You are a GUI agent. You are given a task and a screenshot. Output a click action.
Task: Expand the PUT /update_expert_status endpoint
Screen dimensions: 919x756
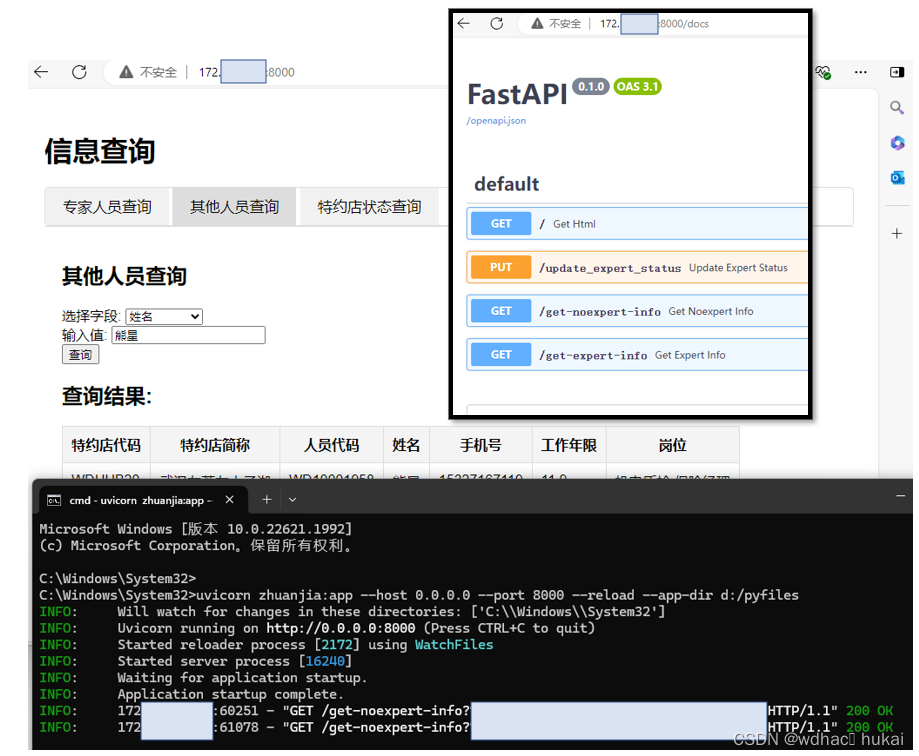click(637, 267)
